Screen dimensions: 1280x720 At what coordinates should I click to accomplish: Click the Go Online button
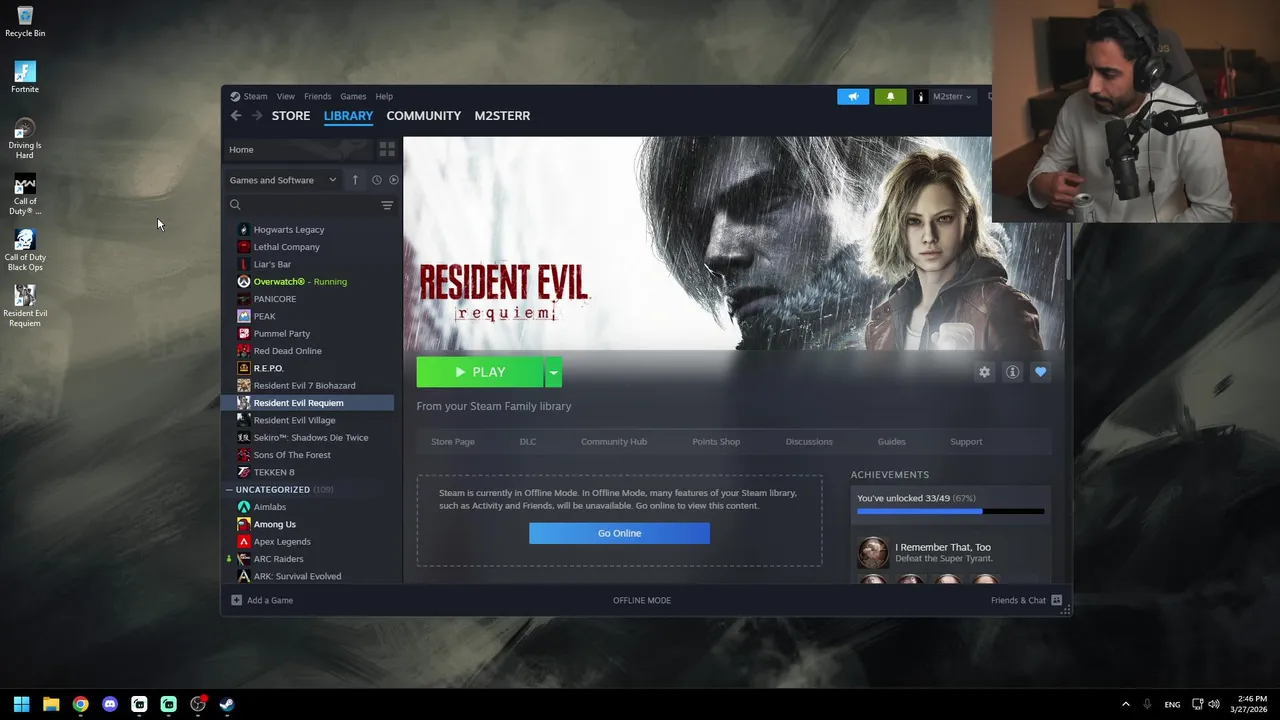pos(619,533)
